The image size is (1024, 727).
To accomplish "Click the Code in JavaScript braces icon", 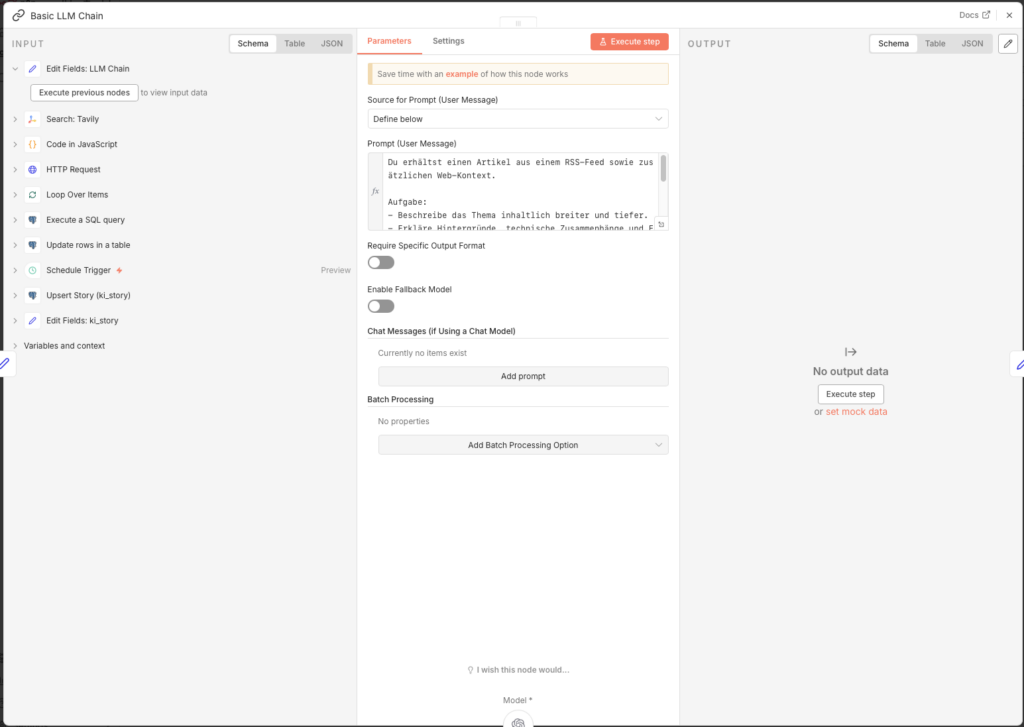I will [x=33, y=144].
